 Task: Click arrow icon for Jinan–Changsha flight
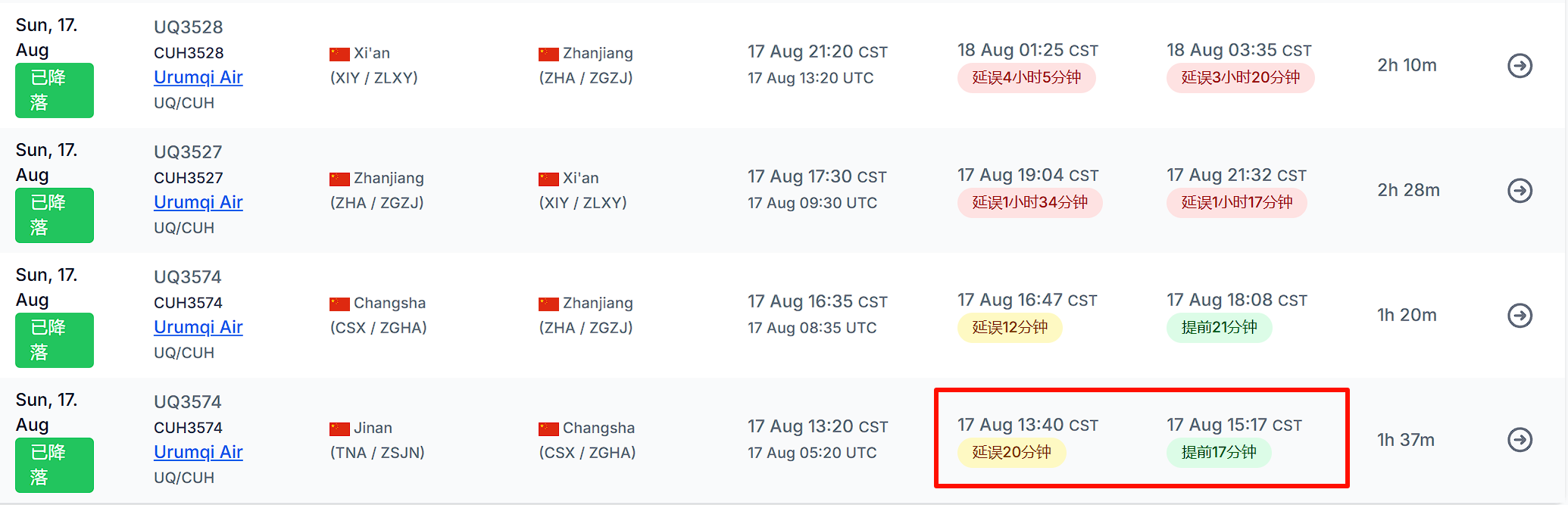pos(1520,440)
